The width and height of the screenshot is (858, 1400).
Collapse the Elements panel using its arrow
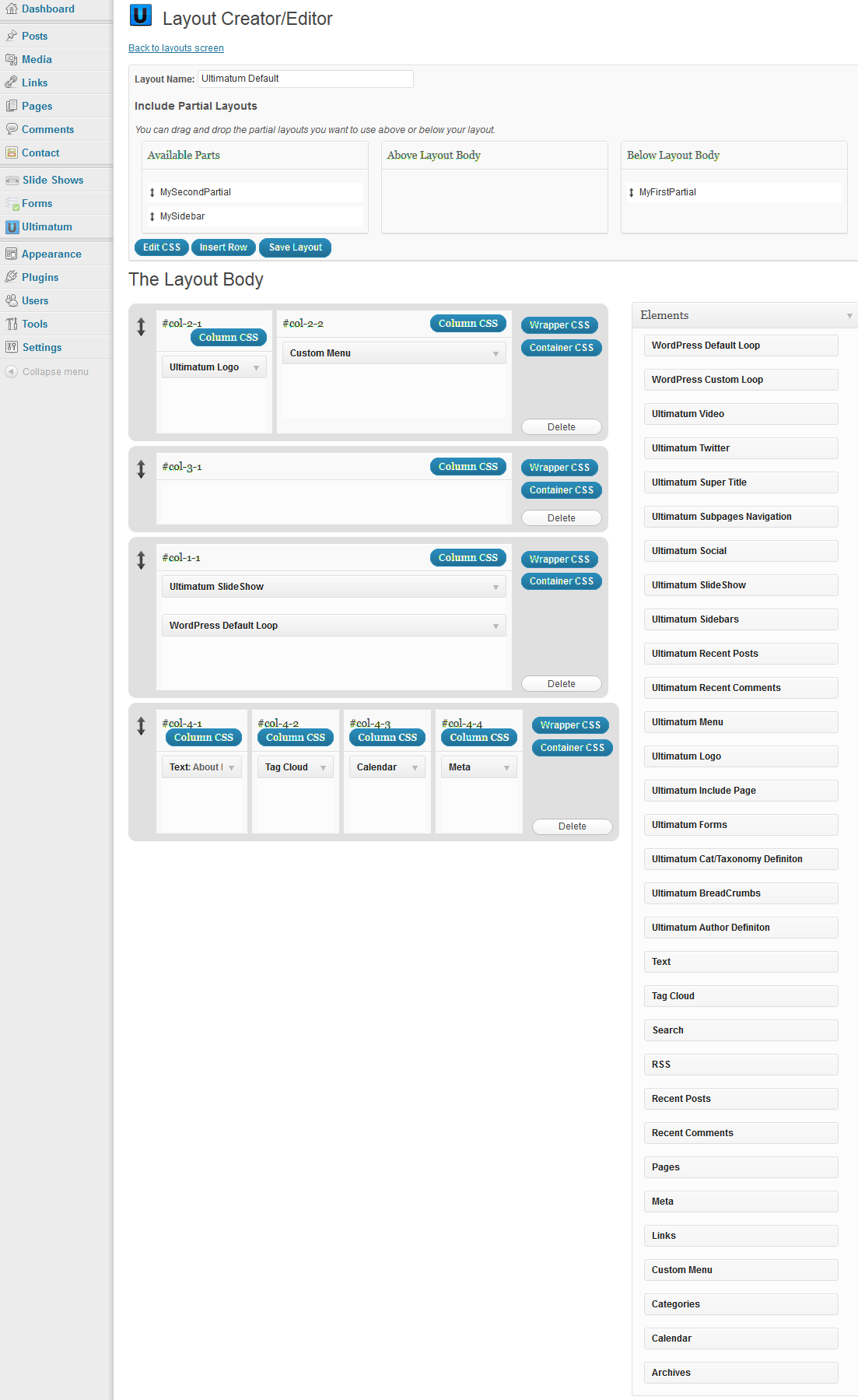point(849,316)
